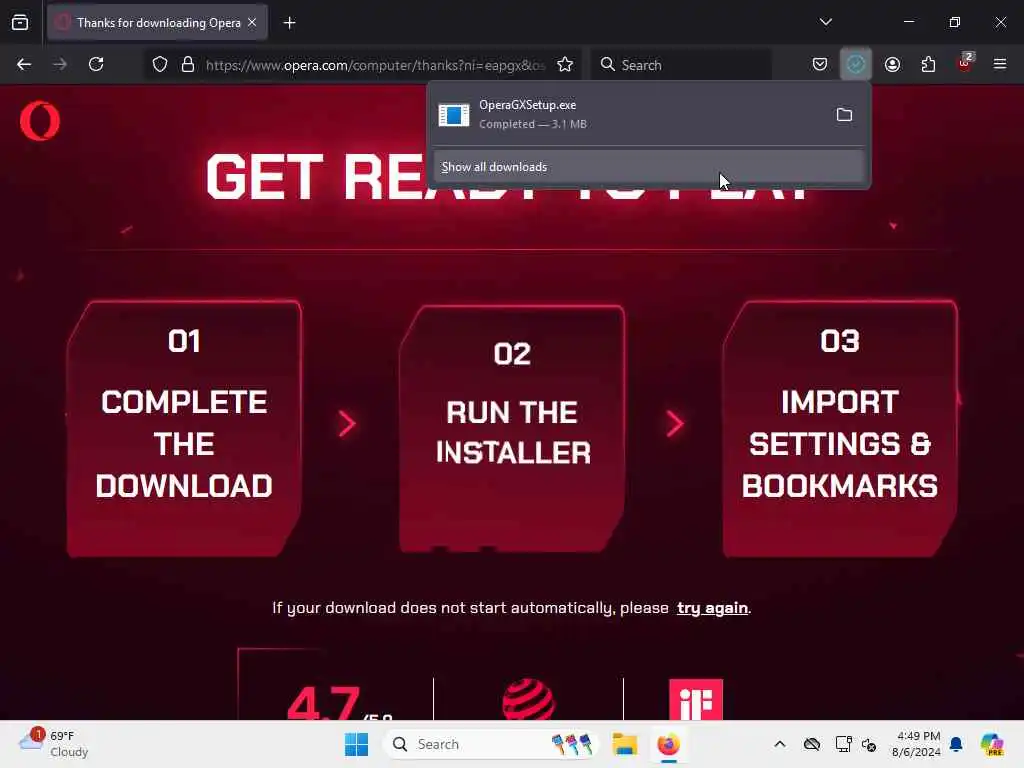Click the 4.7 rating badge
This screenshot has width=1024, height=768.
338,701
